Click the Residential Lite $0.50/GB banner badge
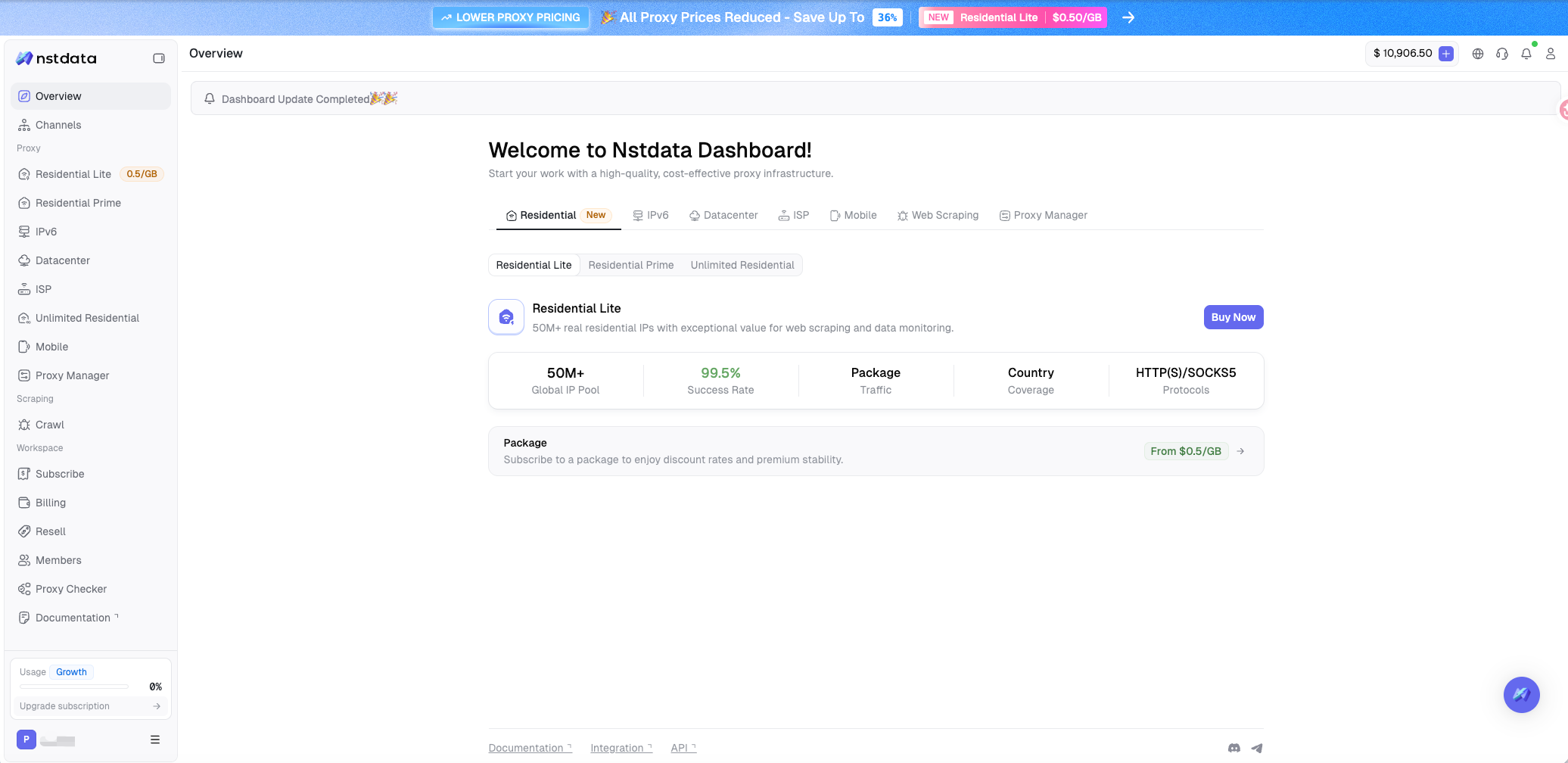Image resolution: width=1568 pixels, height=763 pixels. [x=1013, y=17]
